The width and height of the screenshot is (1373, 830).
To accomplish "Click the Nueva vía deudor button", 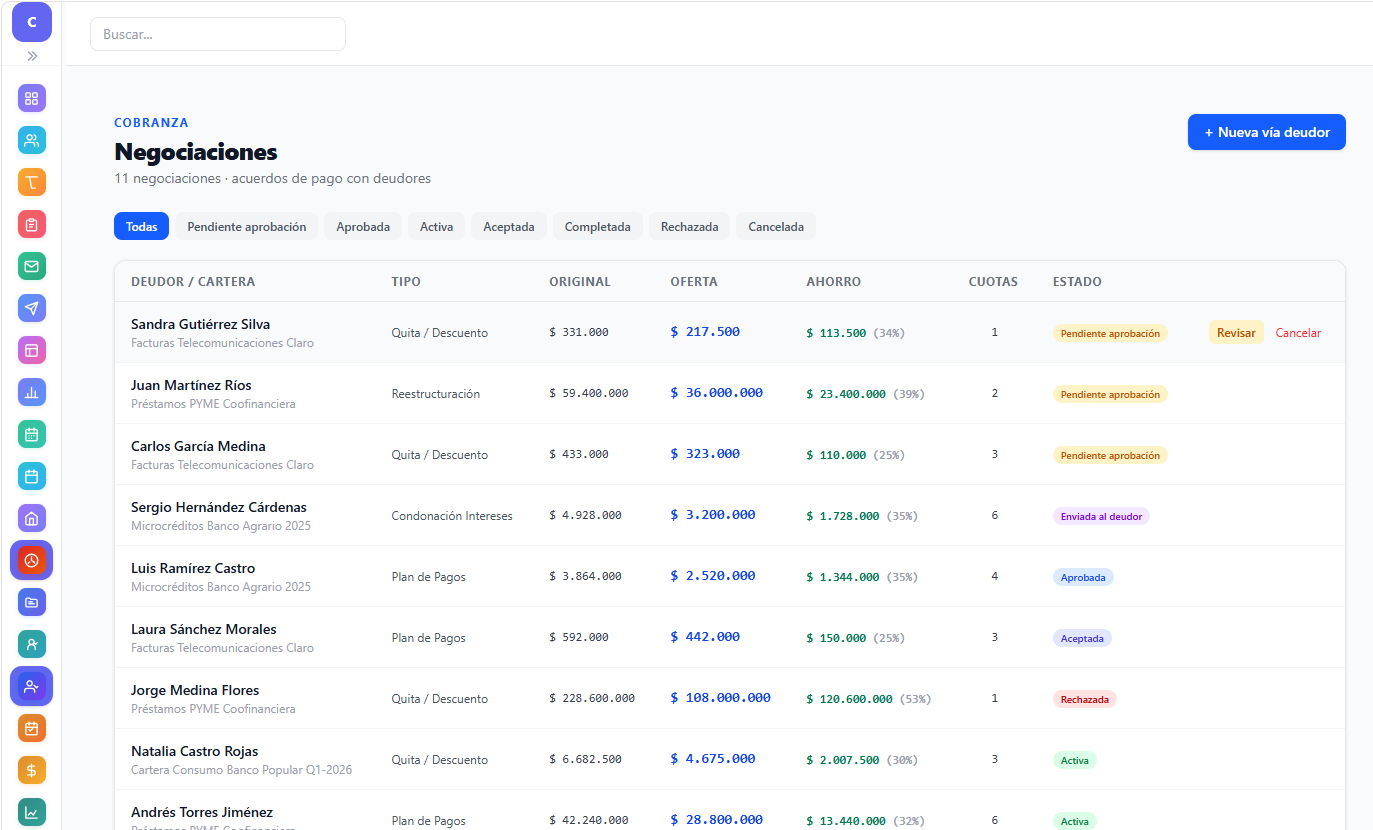I will point(1267,132).
